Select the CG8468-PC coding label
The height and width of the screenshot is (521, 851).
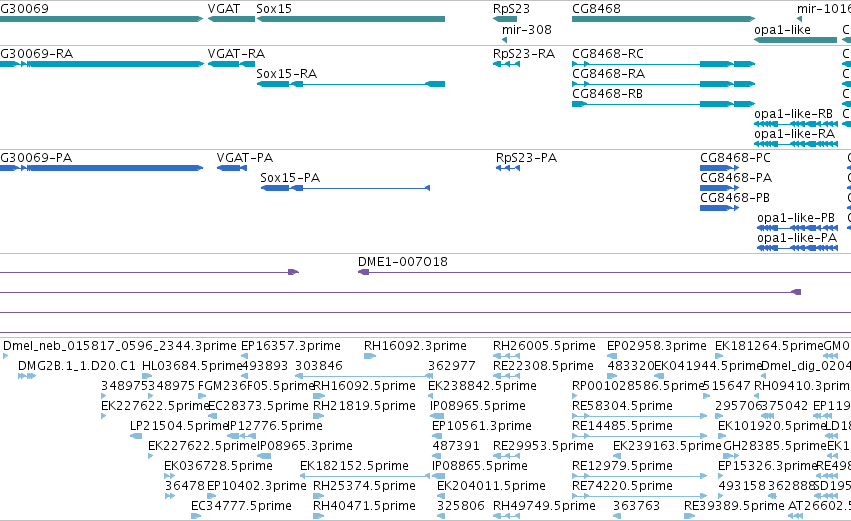[x=735, y=158]
